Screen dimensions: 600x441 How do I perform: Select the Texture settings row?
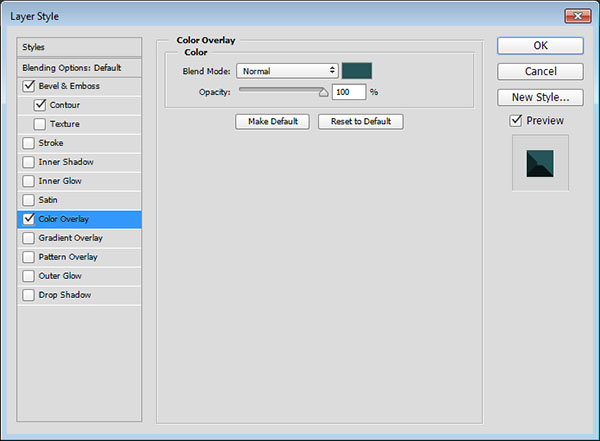click(x=79, y=124)
